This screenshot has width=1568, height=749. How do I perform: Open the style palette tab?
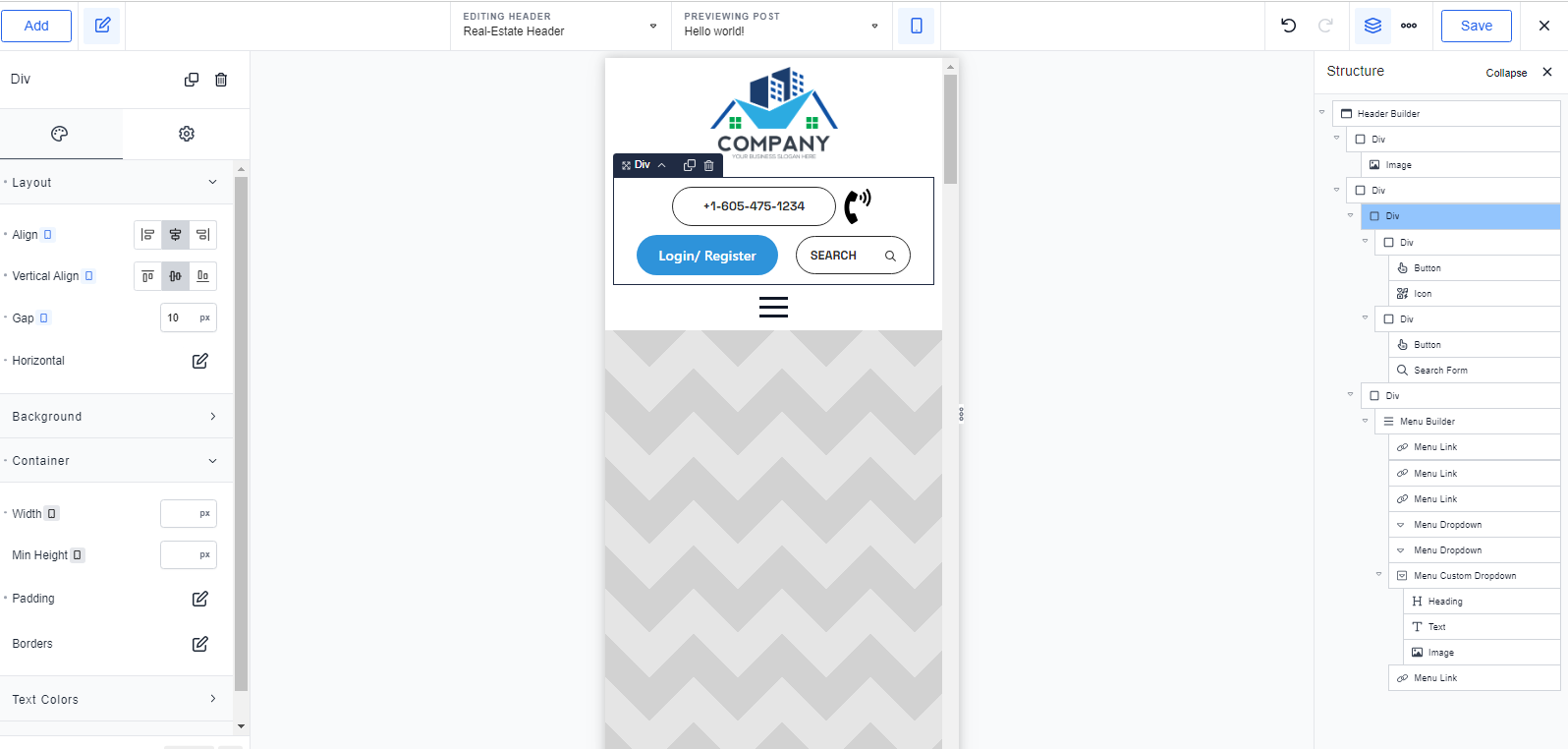(x=60, y=134)
